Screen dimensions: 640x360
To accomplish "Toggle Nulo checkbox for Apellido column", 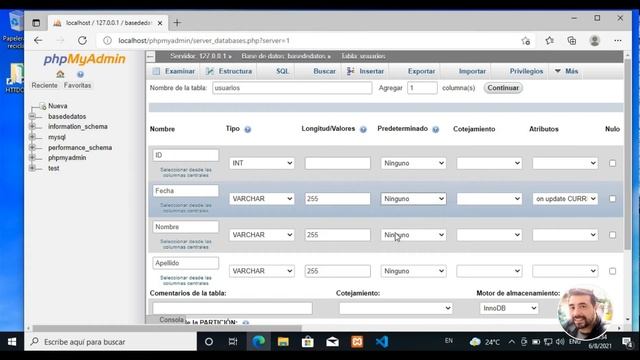I will coord(612,271).
